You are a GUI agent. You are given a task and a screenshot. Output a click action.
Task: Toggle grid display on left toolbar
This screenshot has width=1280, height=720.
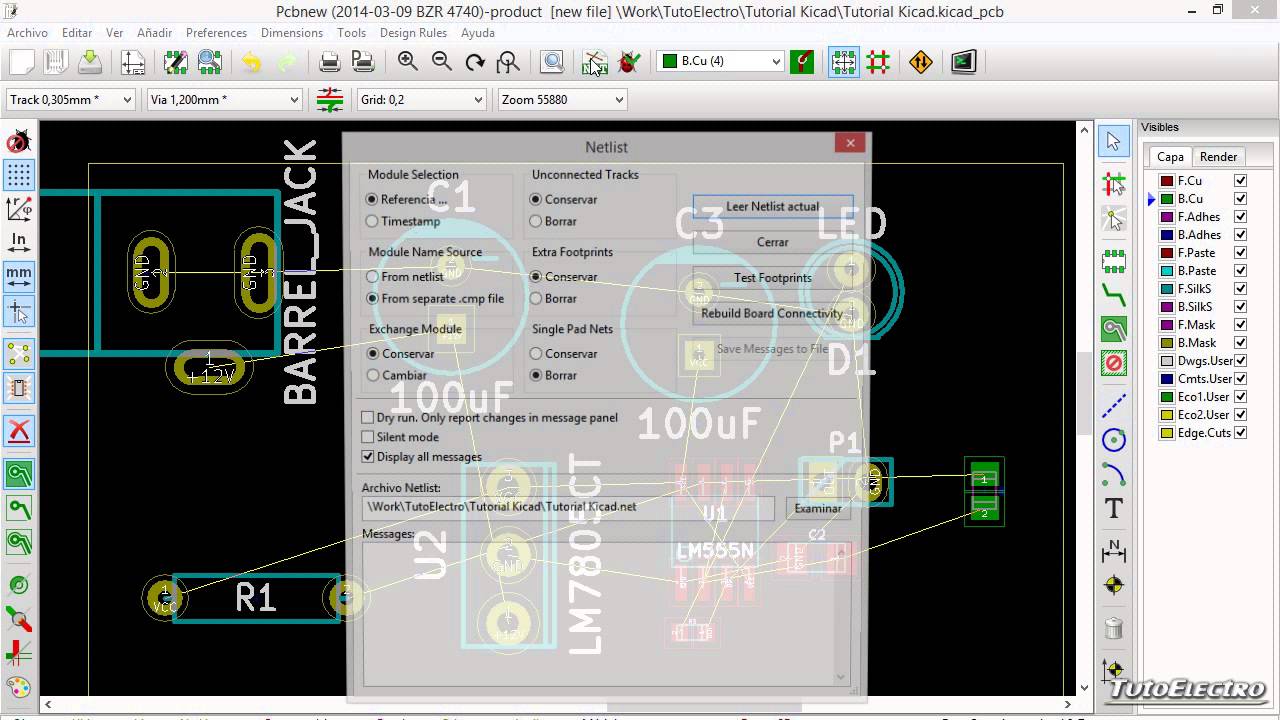[19, 175]
